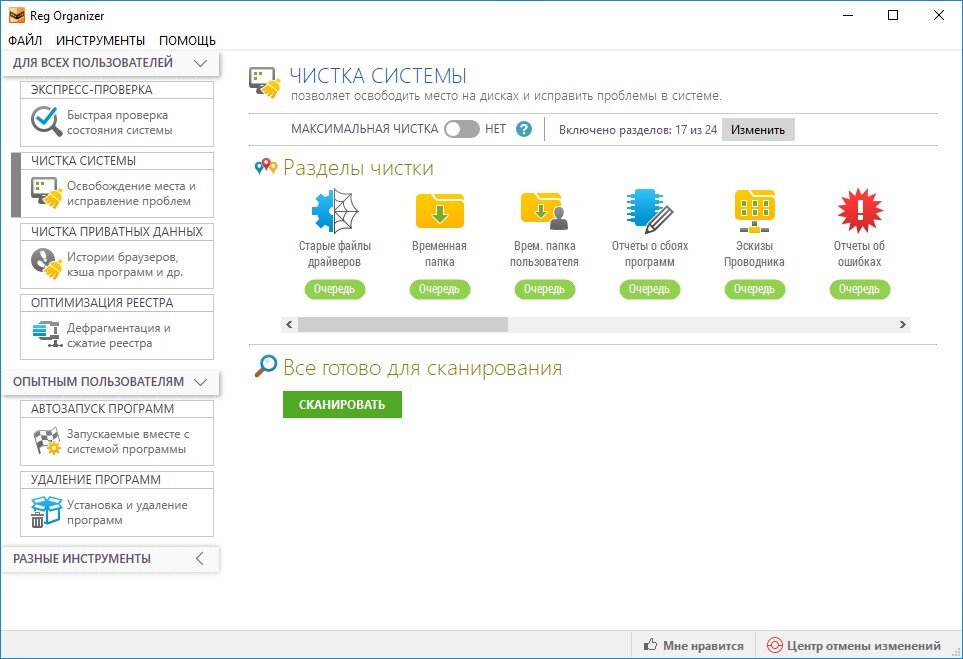Collapse the ДЛЯ ВСЕХ ПОЛЬЗОВАТЕЛЕЙ section chevron
The width and height of the screenshot is (963, 659).
(x=200, y=63)
